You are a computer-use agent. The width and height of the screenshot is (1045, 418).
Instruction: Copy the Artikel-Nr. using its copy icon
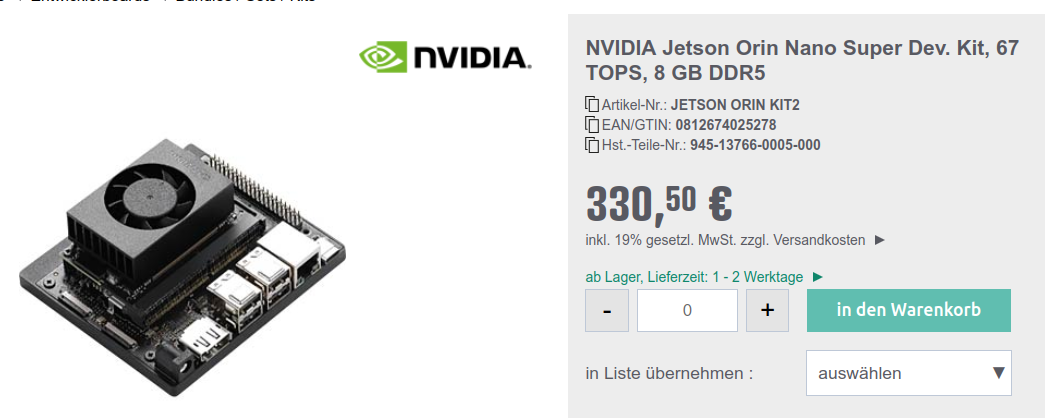point(592,104)
